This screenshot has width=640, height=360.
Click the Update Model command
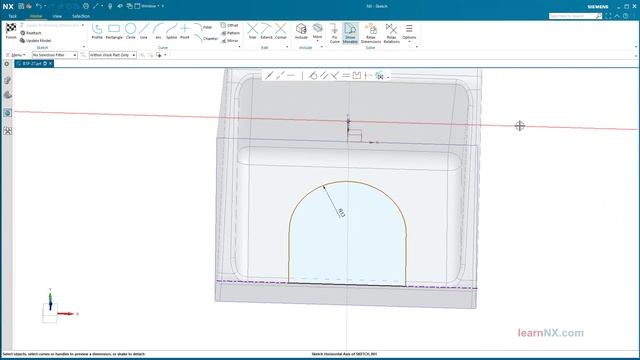(x=36, y=40)
